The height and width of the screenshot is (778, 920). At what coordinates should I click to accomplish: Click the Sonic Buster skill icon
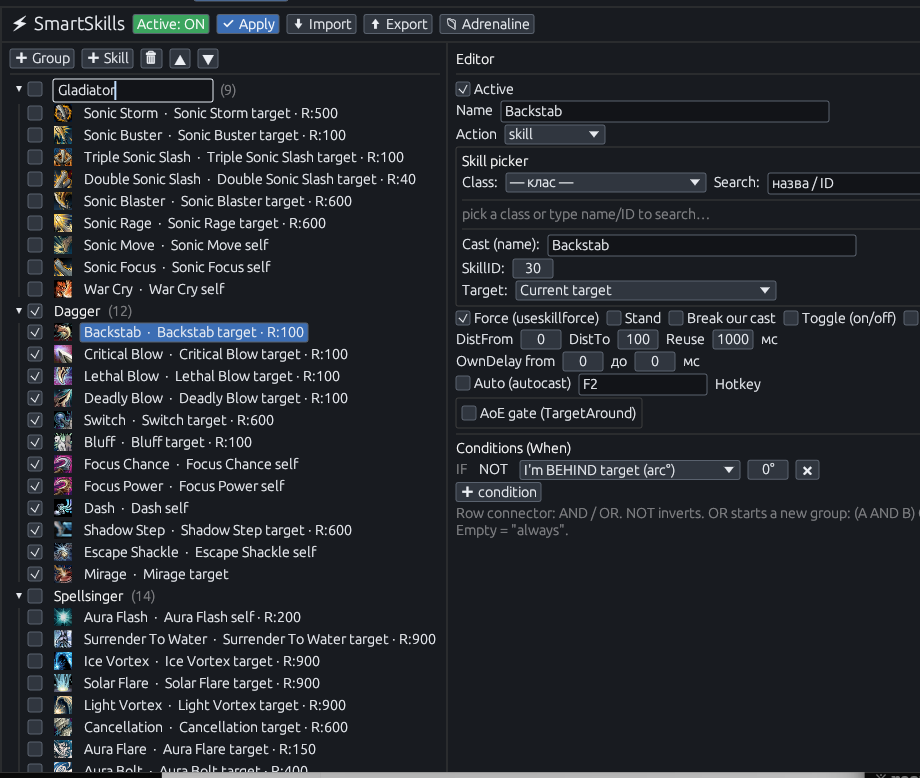[63, 135]
